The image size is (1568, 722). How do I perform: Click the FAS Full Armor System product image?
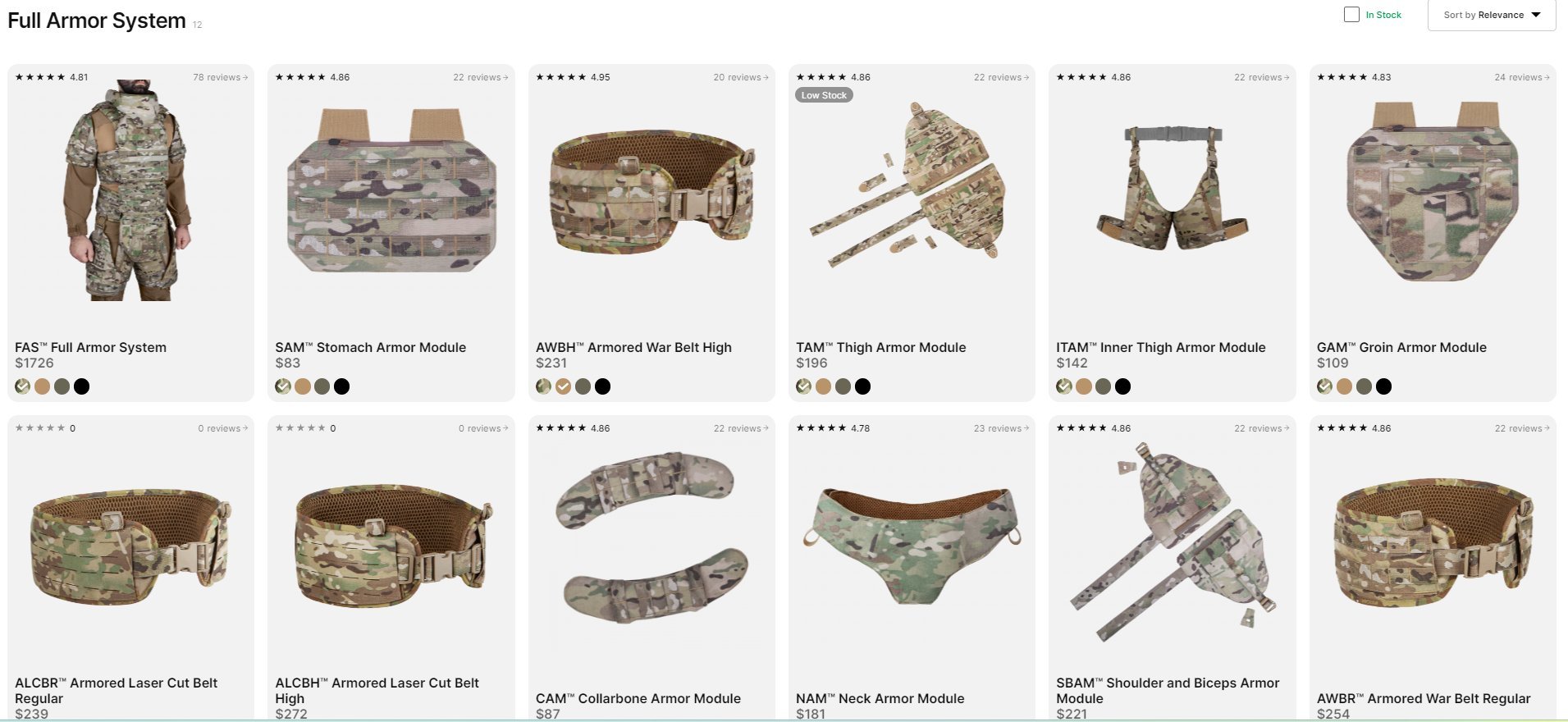[129, 190]
